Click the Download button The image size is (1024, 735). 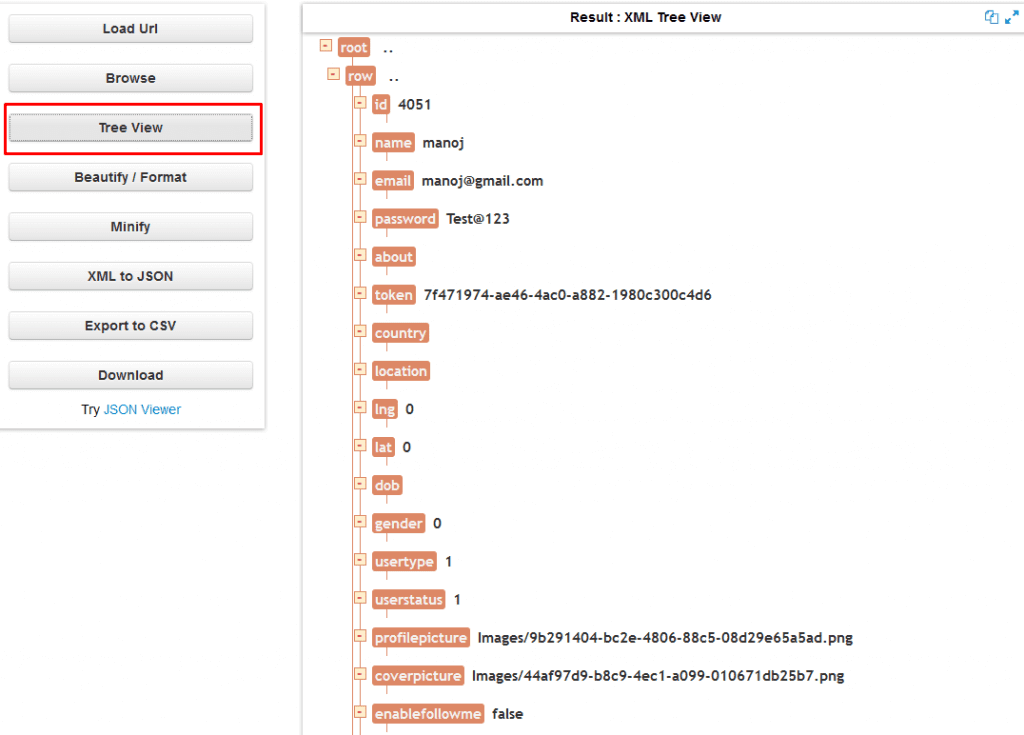[x=131, y=376]
